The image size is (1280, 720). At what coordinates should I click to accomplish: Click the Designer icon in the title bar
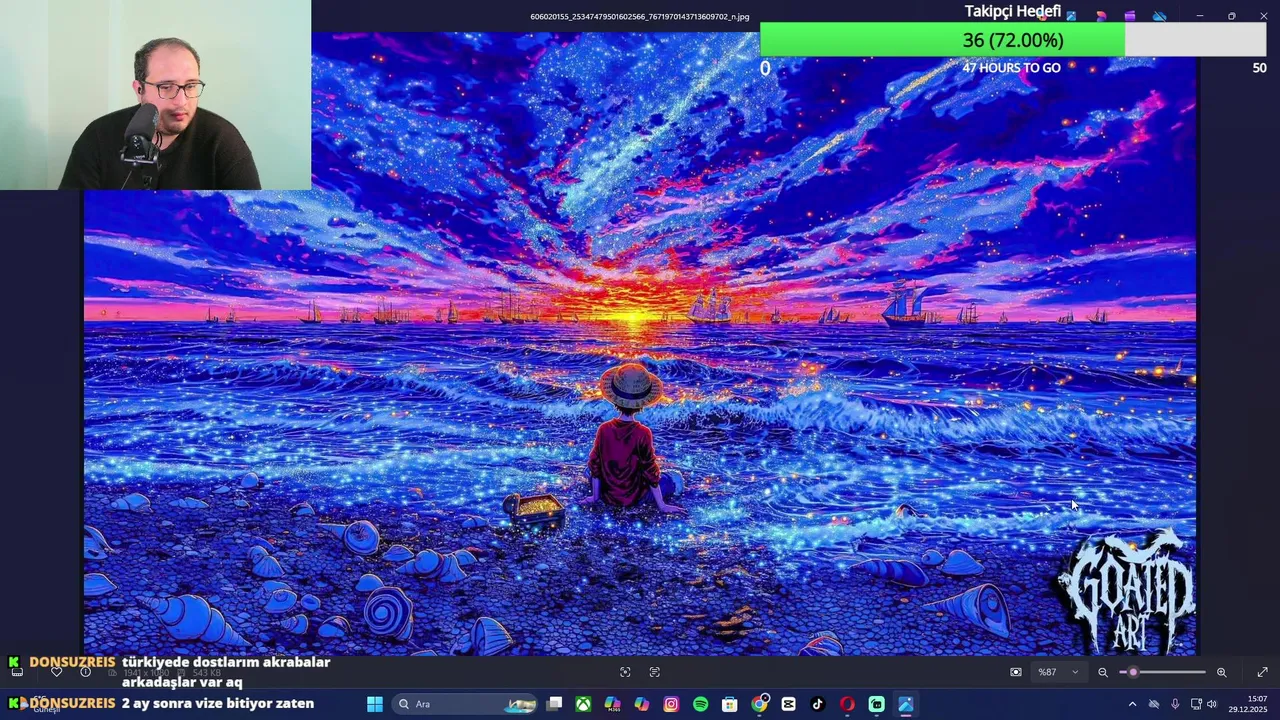[1101, 16]
